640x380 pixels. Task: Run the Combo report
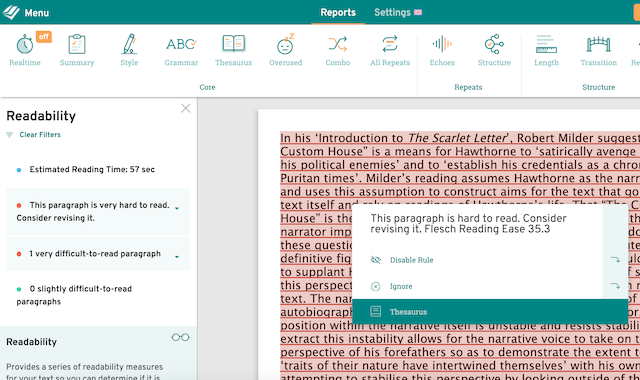[338, 50]
